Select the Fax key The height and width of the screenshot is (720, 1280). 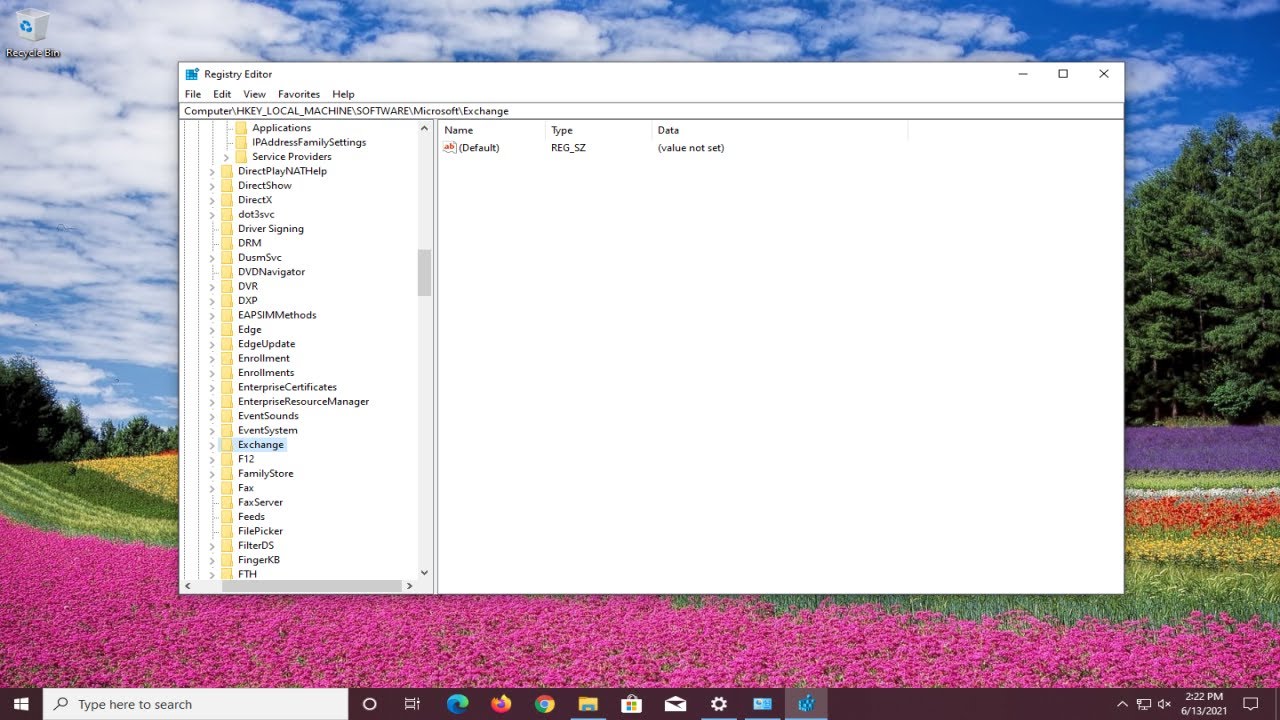tap(246, 488)
